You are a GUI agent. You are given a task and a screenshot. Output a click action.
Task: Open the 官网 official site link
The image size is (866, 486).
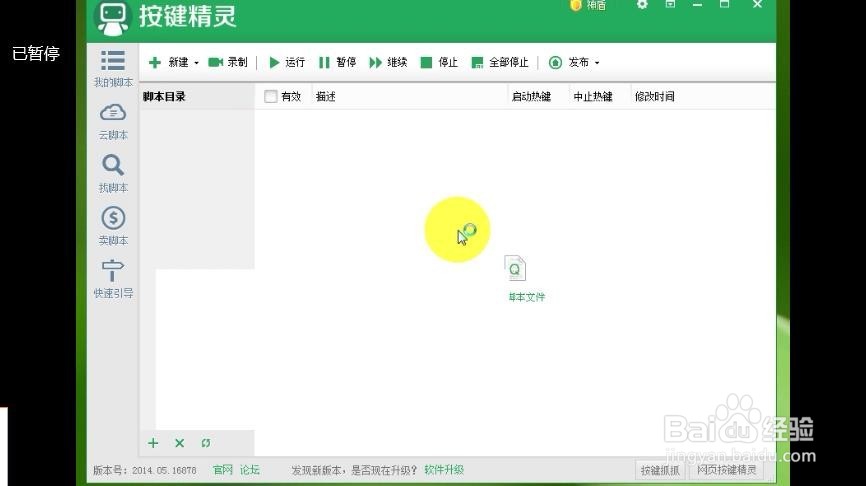point(223,470)
